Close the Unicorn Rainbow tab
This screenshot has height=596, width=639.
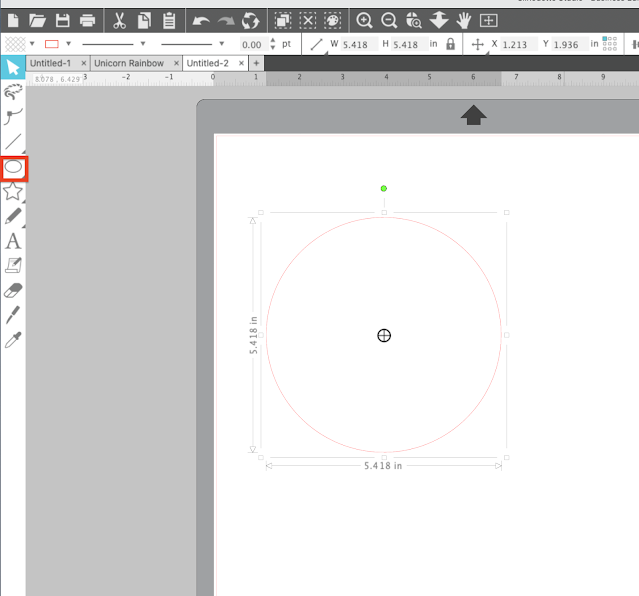click(176, 63)
